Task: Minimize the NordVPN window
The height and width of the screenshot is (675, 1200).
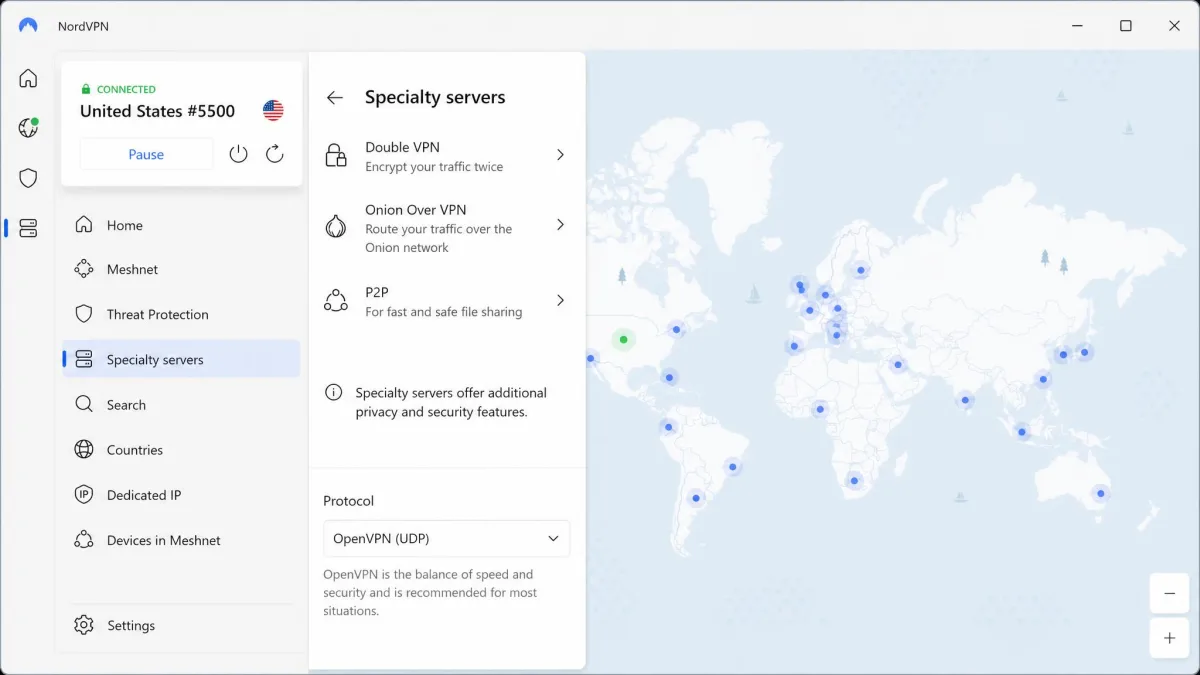Action: (1078, 26)
